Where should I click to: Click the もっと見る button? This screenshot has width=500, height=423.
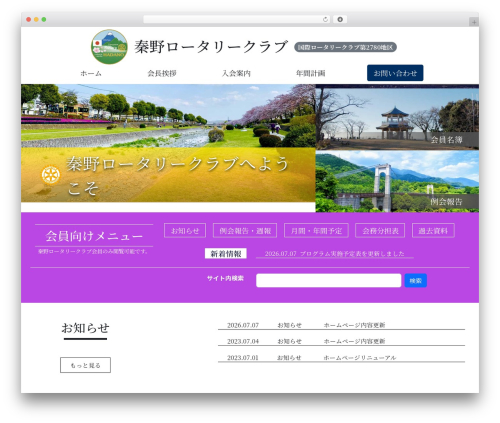point(85,365)
